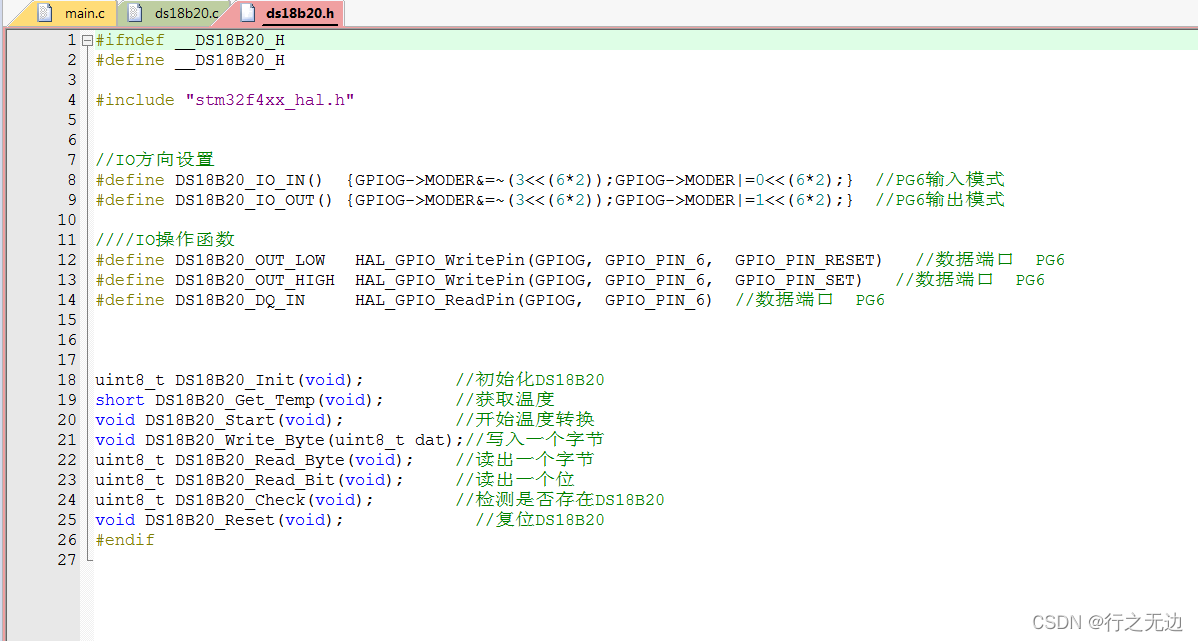
Task: Click the ds18b20.c file icon
Action: 135,13
